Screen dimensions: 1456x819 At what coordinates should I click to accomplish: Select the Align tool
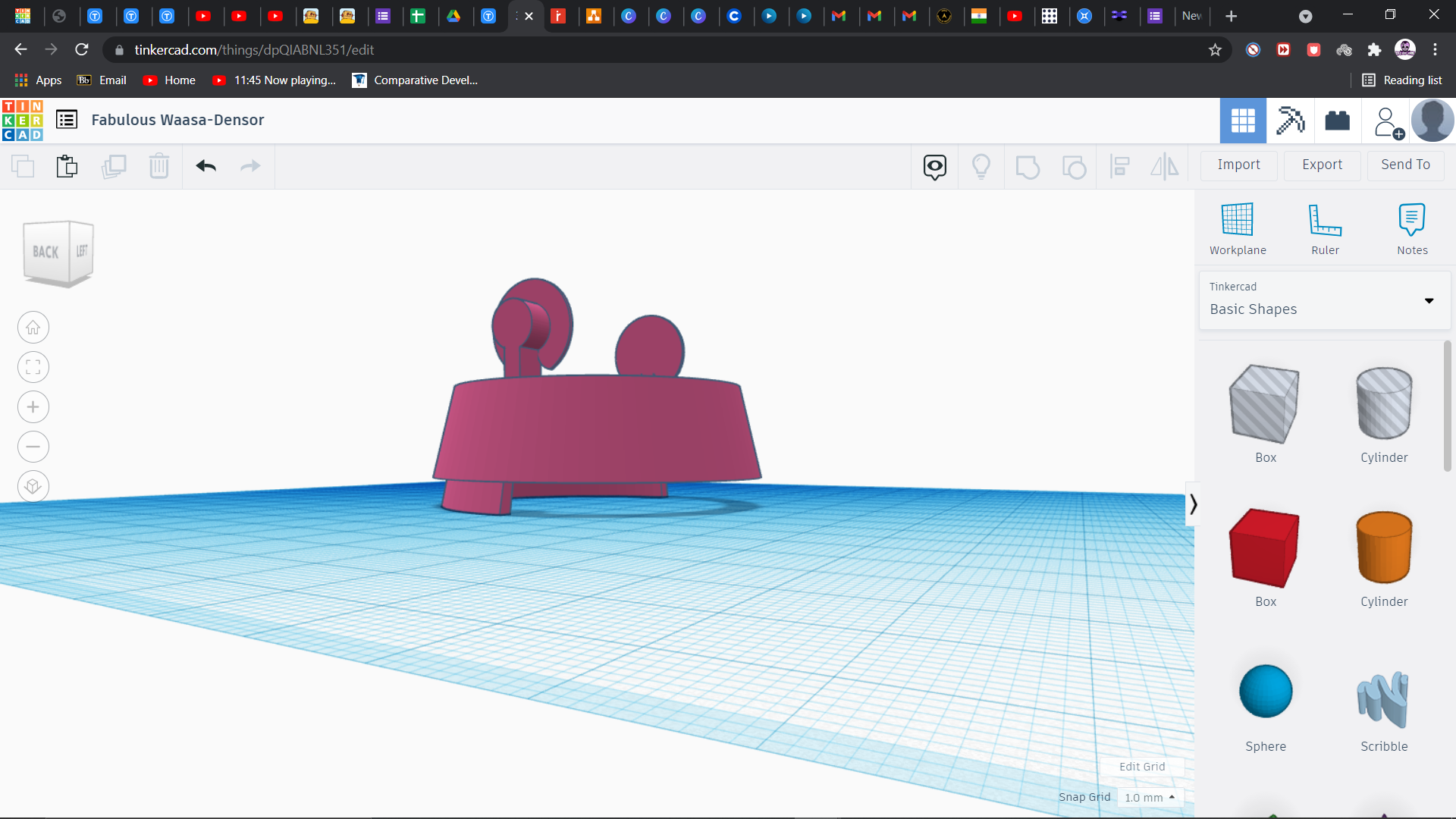click(1120, 166)
